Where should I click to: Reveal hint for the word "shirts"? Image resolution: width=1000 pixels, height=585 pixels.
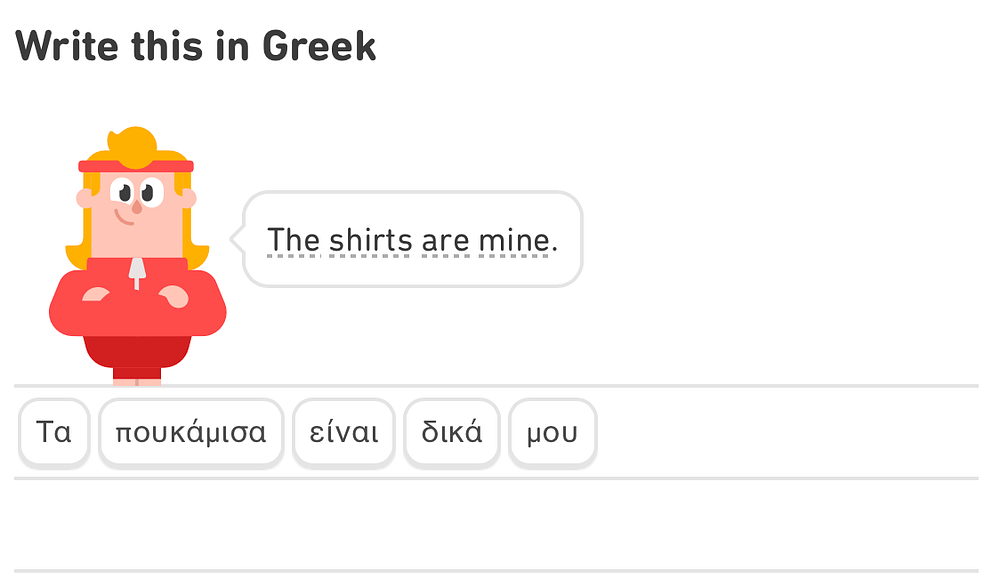click(370, 240)
